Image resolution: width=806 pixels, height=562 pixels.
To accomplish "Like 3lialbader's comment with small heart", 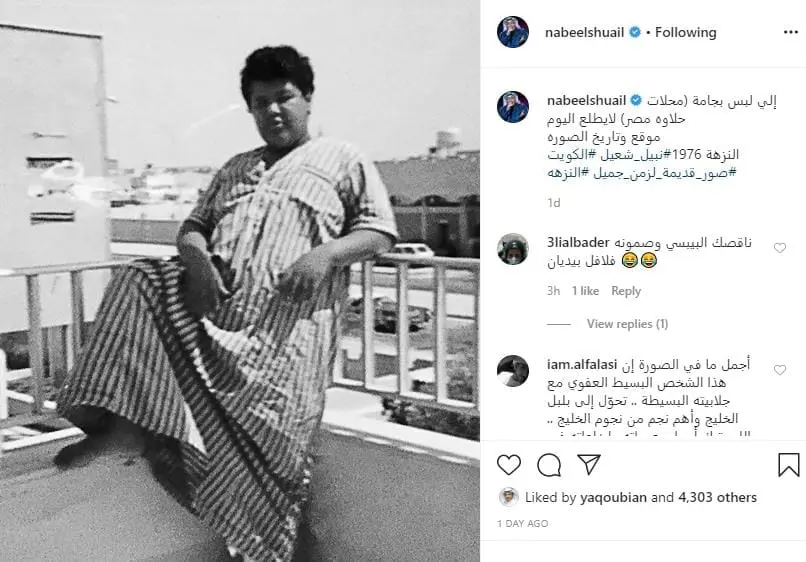I will 780,248.
